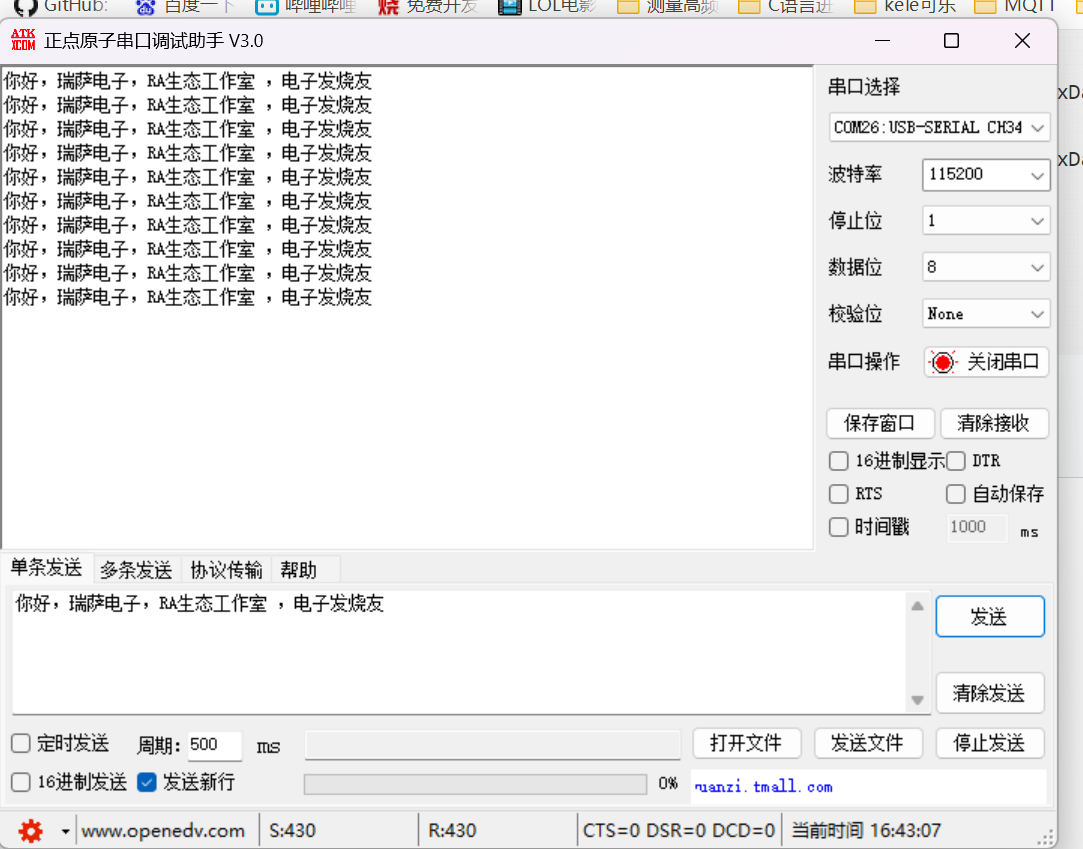Click the S:430 sent counter
Screen dimensions: 1083x849
tap(292, 830)
